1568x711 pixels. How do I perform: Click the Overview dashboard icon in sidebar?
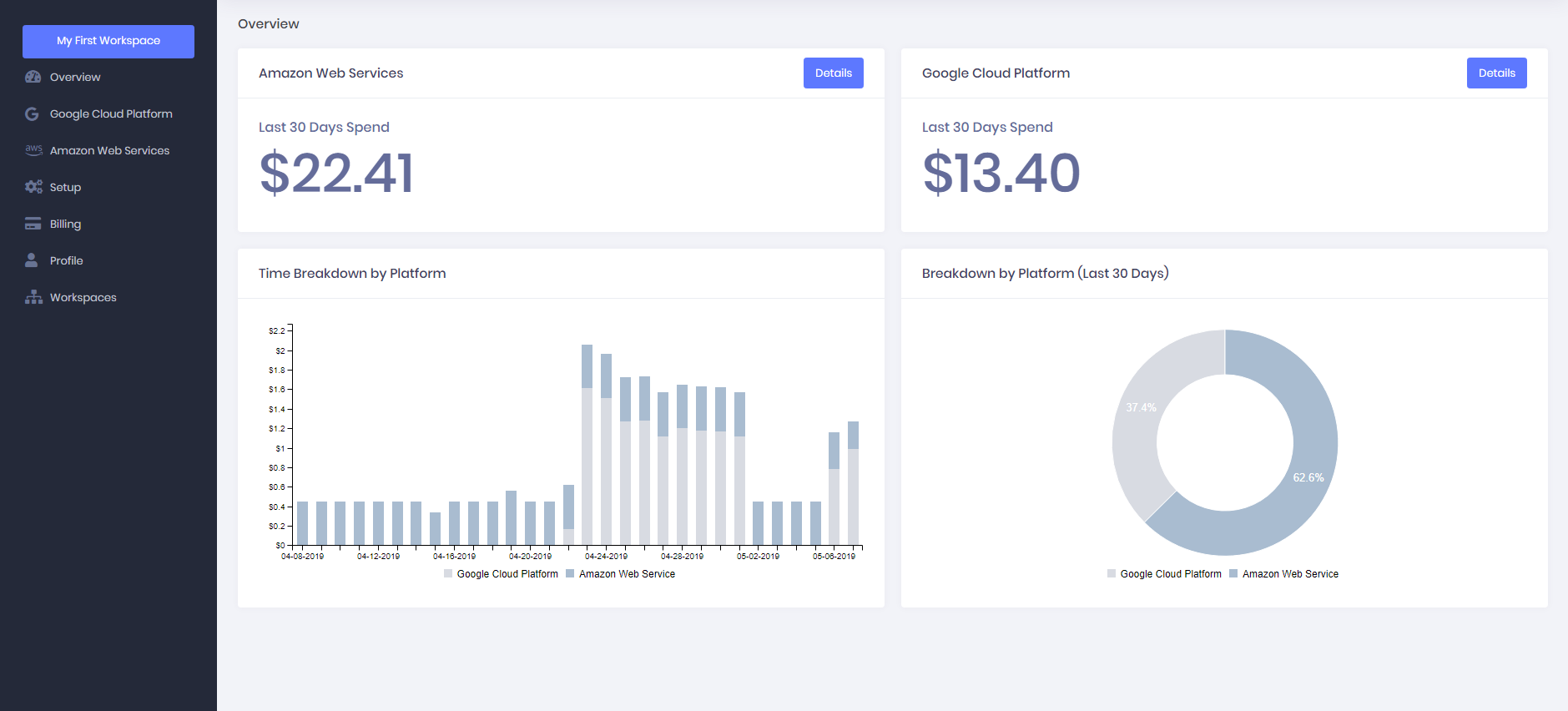point(33,77)
